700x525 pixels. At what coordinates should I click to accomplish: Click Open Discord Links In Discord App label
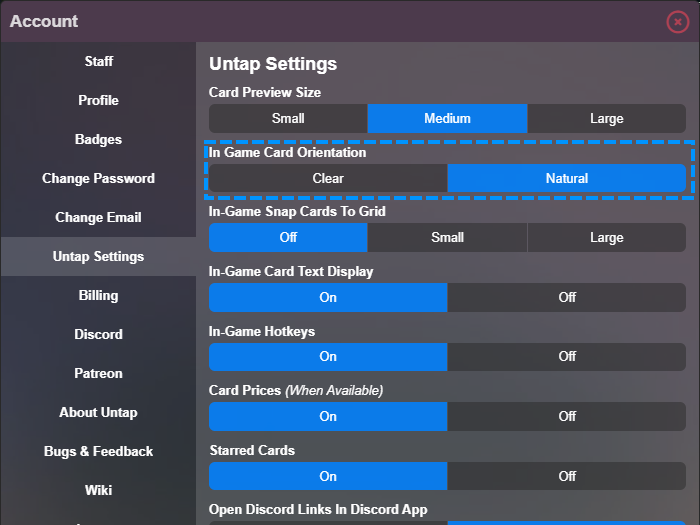(x=318, y=510)
